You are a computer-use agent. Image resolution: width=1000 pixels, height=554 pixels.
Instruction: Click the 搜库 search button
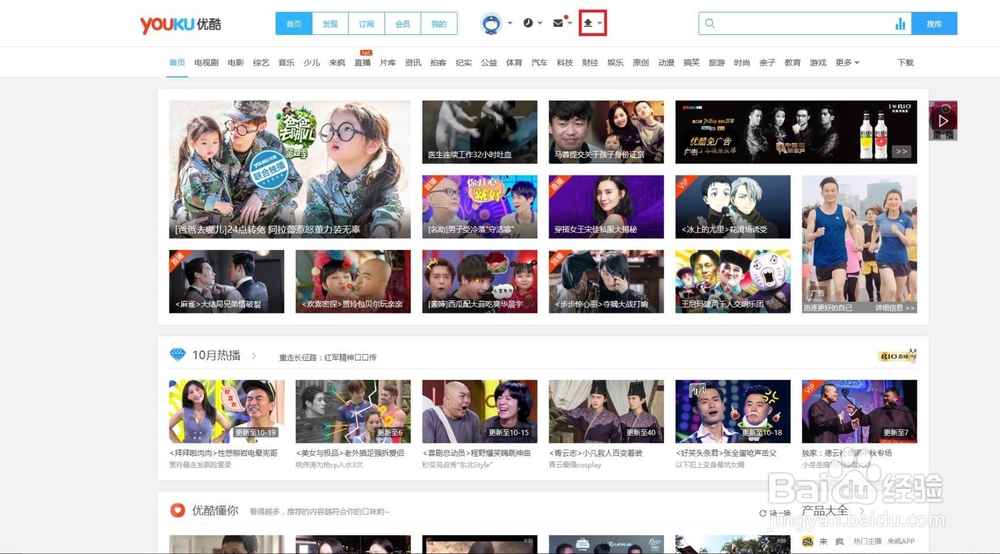point(934,24)
